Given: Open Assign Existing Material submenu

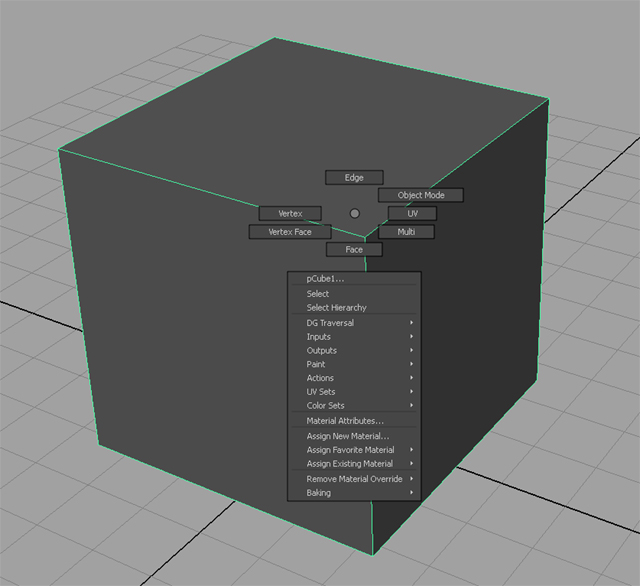Looking at the screenshot, I should [x=354, y=464].
